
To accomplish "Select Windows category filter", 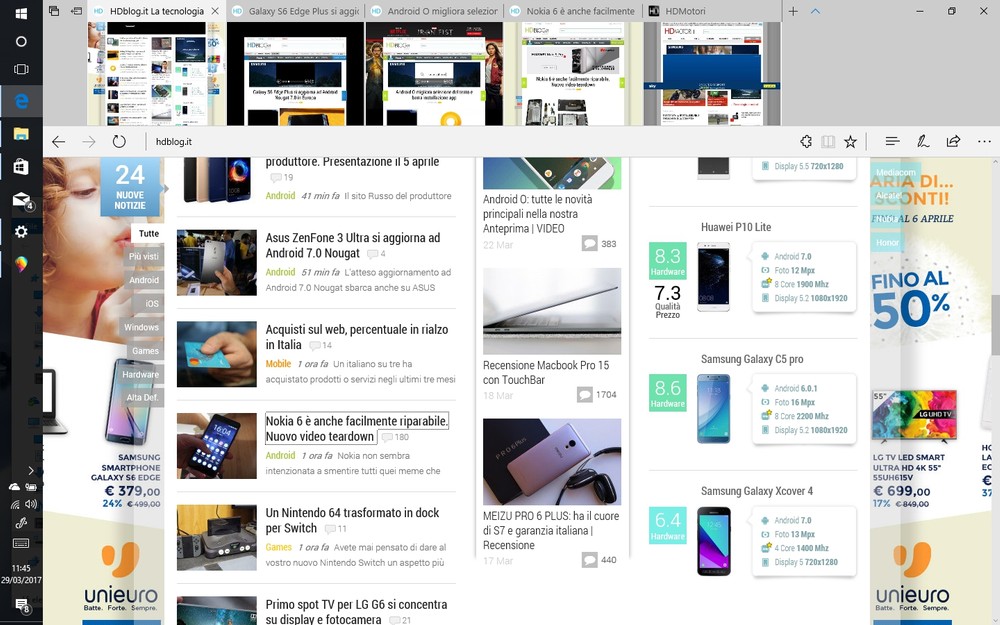I will 141,327.
